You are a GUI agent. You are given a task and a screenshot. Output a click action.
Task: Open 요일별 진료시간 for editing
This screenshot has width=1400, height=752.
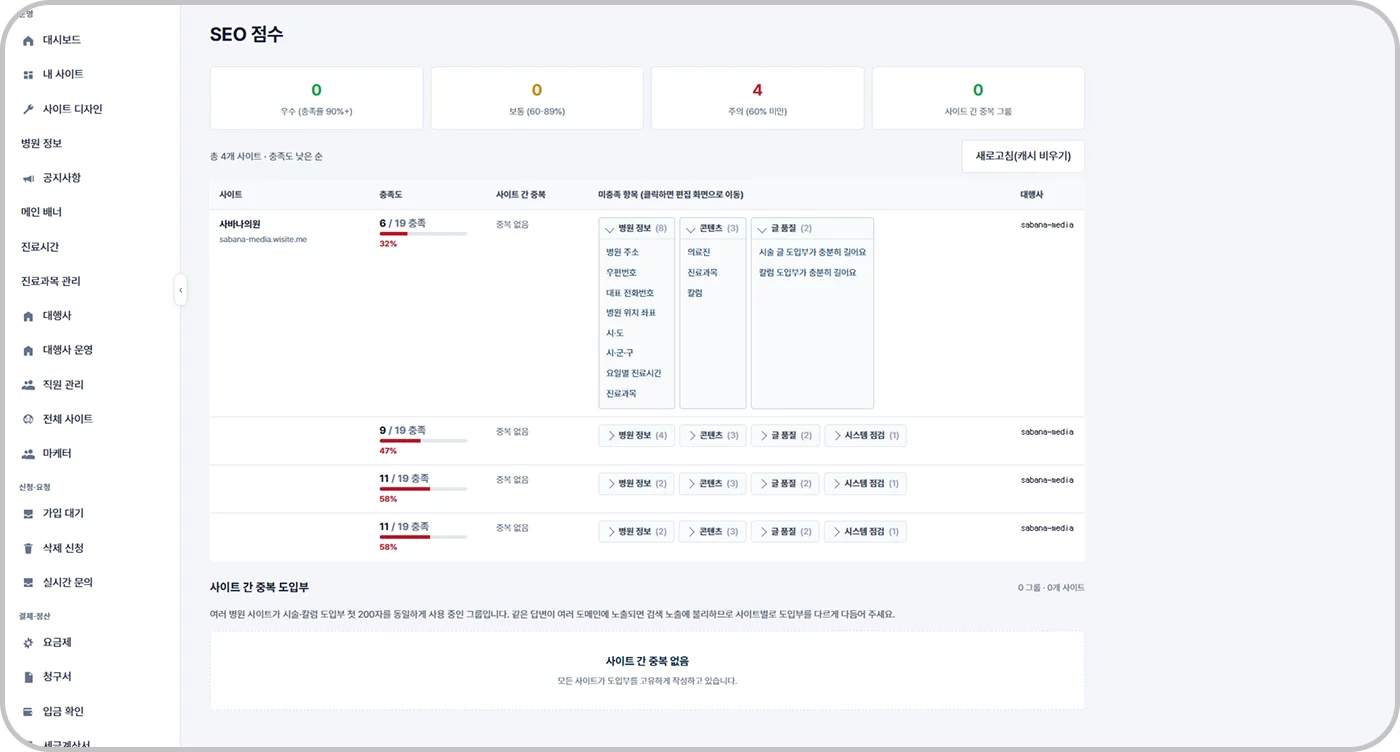coord(634,373)
